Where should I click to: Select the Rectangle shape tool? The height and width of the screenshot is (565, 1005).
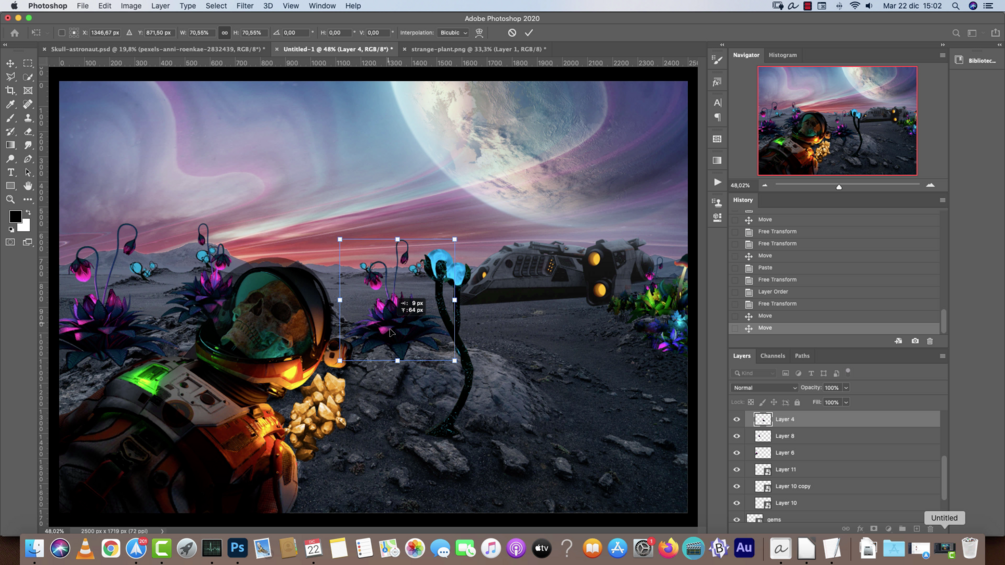click(x=10, y=186)
